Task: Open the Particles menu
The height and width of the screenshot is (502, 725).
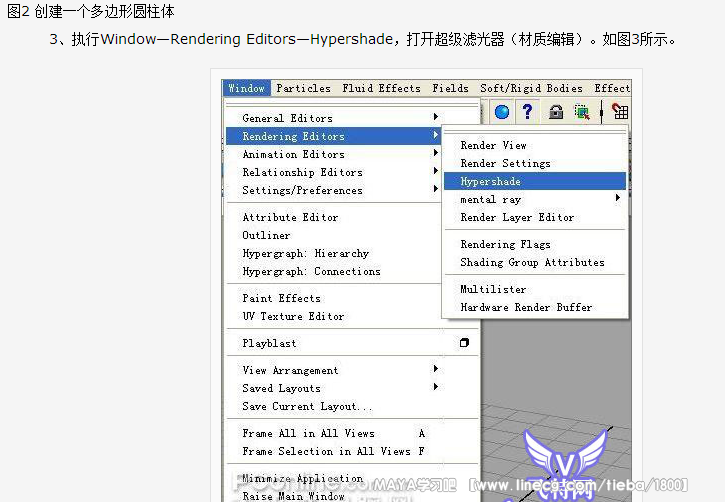Action: [x=303, y=88]
